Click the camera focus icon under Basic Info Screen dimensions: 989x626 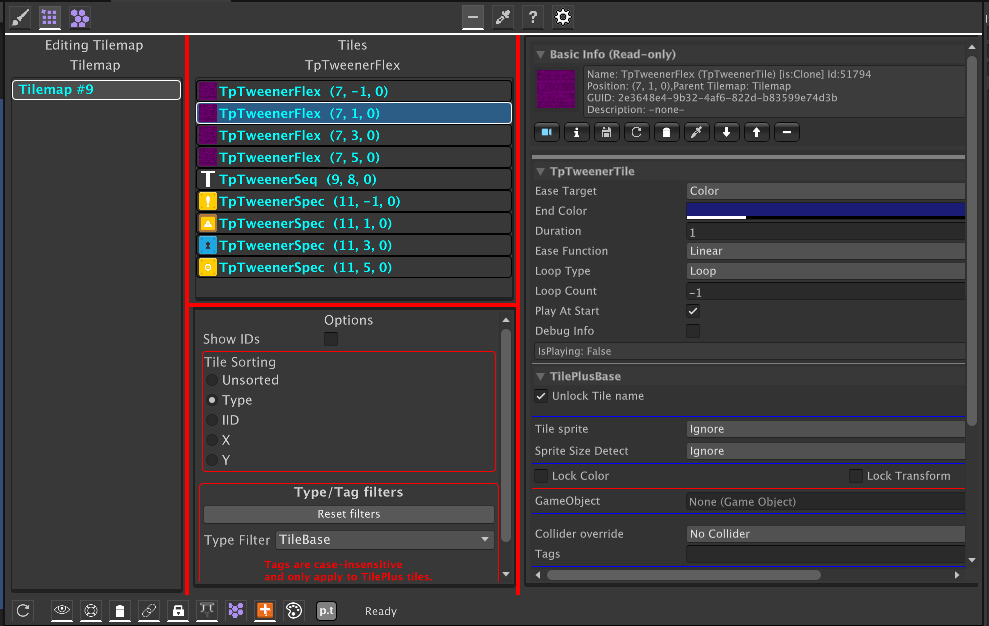pyautogui.click(x=547, y=133)
